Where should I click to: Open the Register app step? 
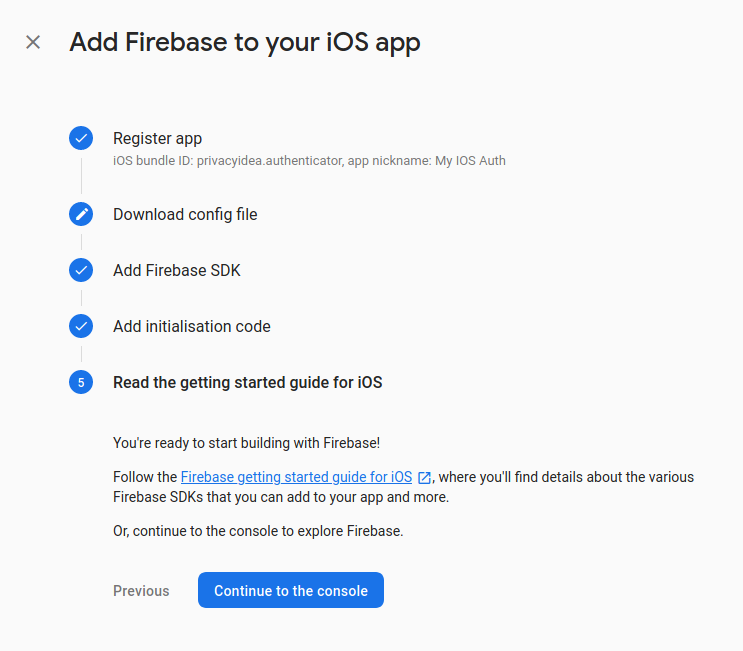[x=157, y=138]
